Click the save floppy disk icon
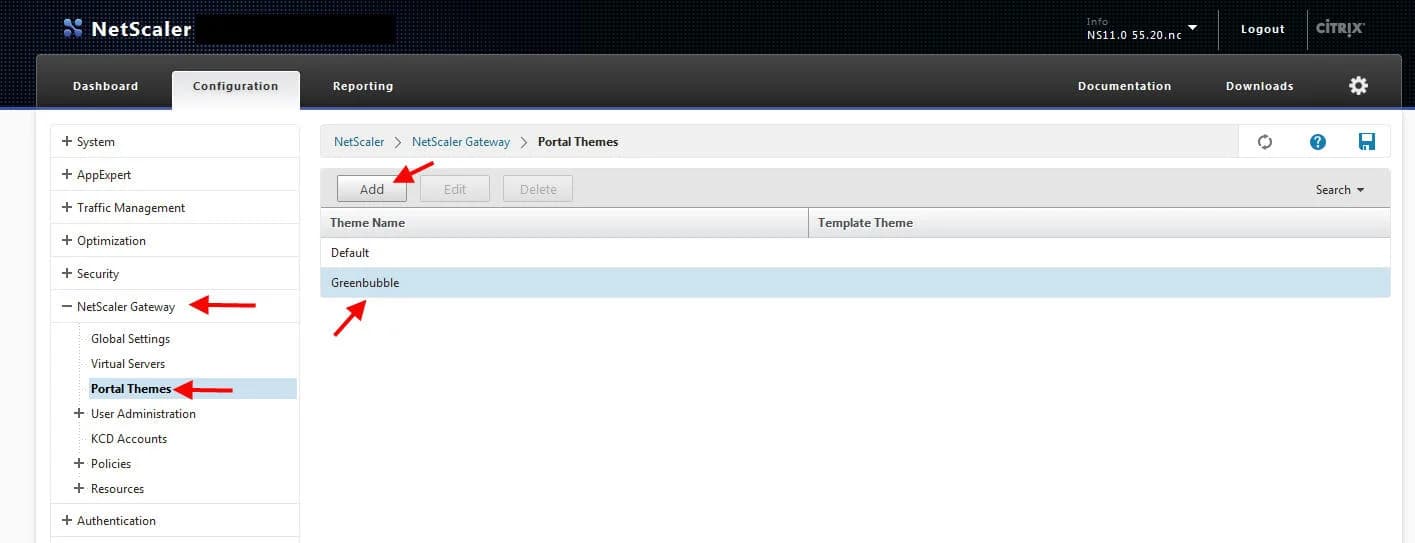The height and width of the screenshot is (543, 1415). tap(1367, 142)
